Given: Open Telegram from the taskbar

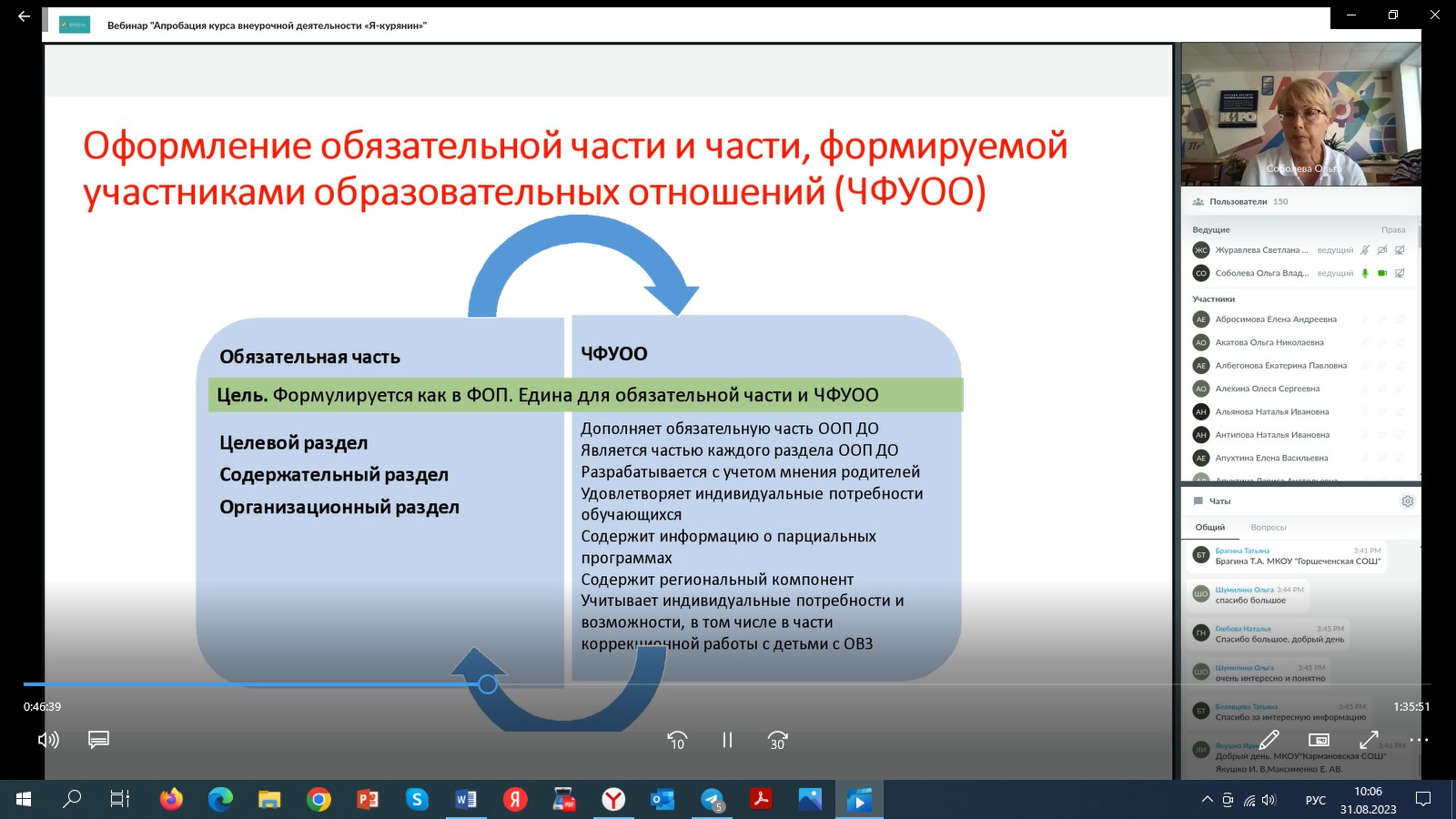Looking at the screenshot, I should (713, 800).
